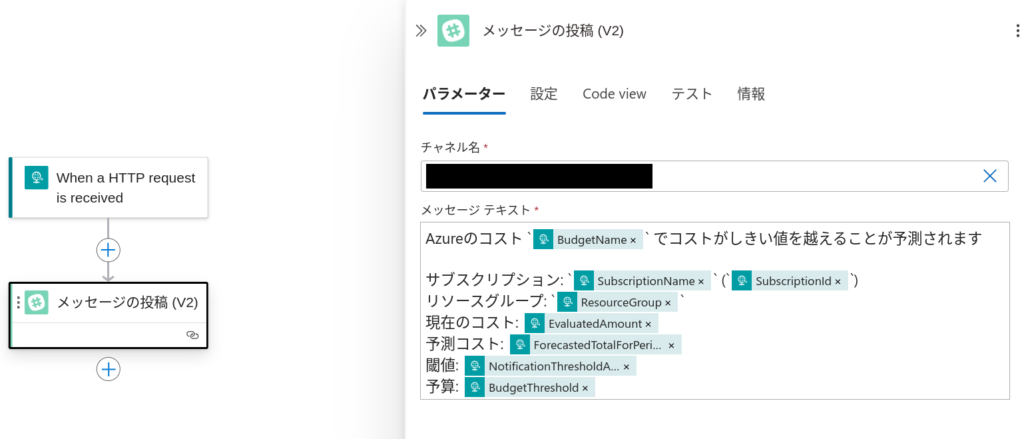Click the connection link icon on the card
This screenshot has width=1024, height=439.
click(x=192, y=335)
